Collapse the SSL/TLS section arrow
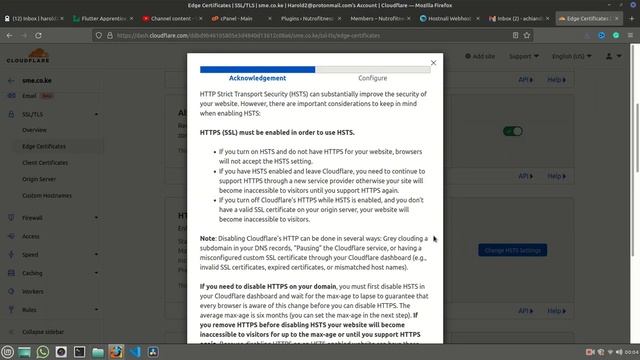 [96, 114]
